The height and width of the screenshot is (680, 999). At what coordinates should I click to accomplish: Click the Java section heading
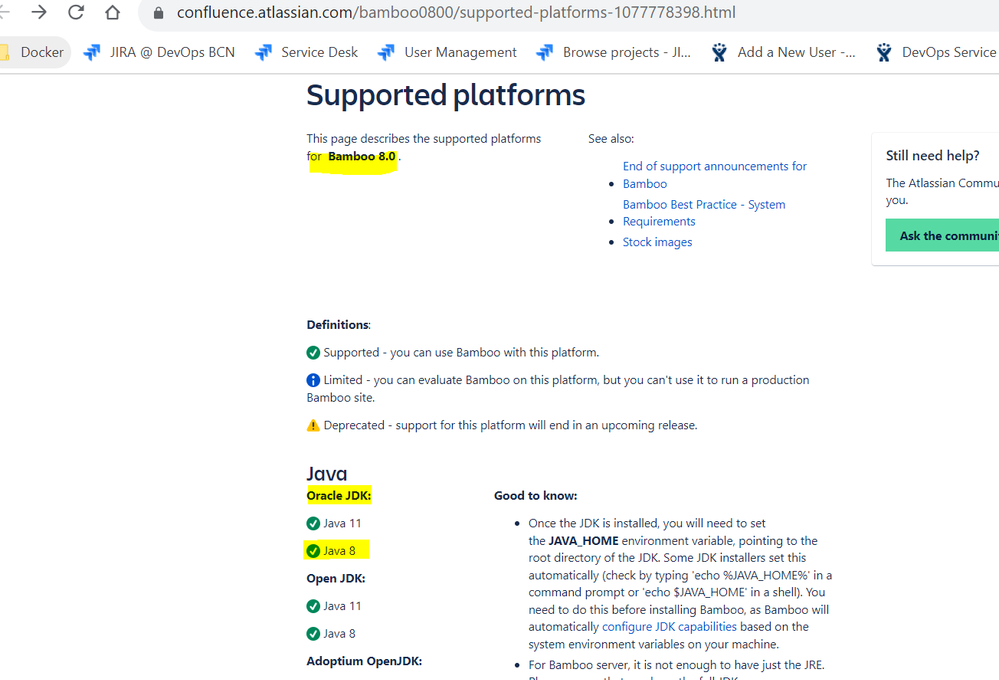click(x=326, y=474)
